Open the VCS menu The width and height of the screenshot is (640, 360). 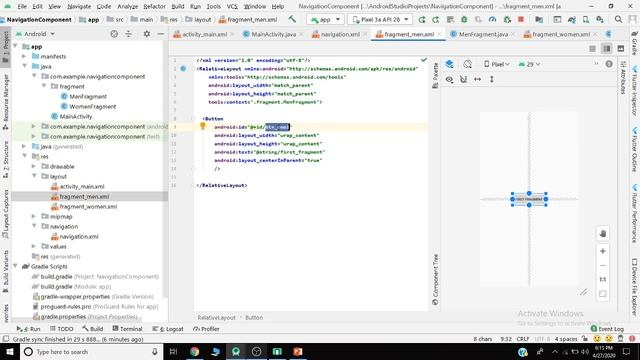point(232,6)
